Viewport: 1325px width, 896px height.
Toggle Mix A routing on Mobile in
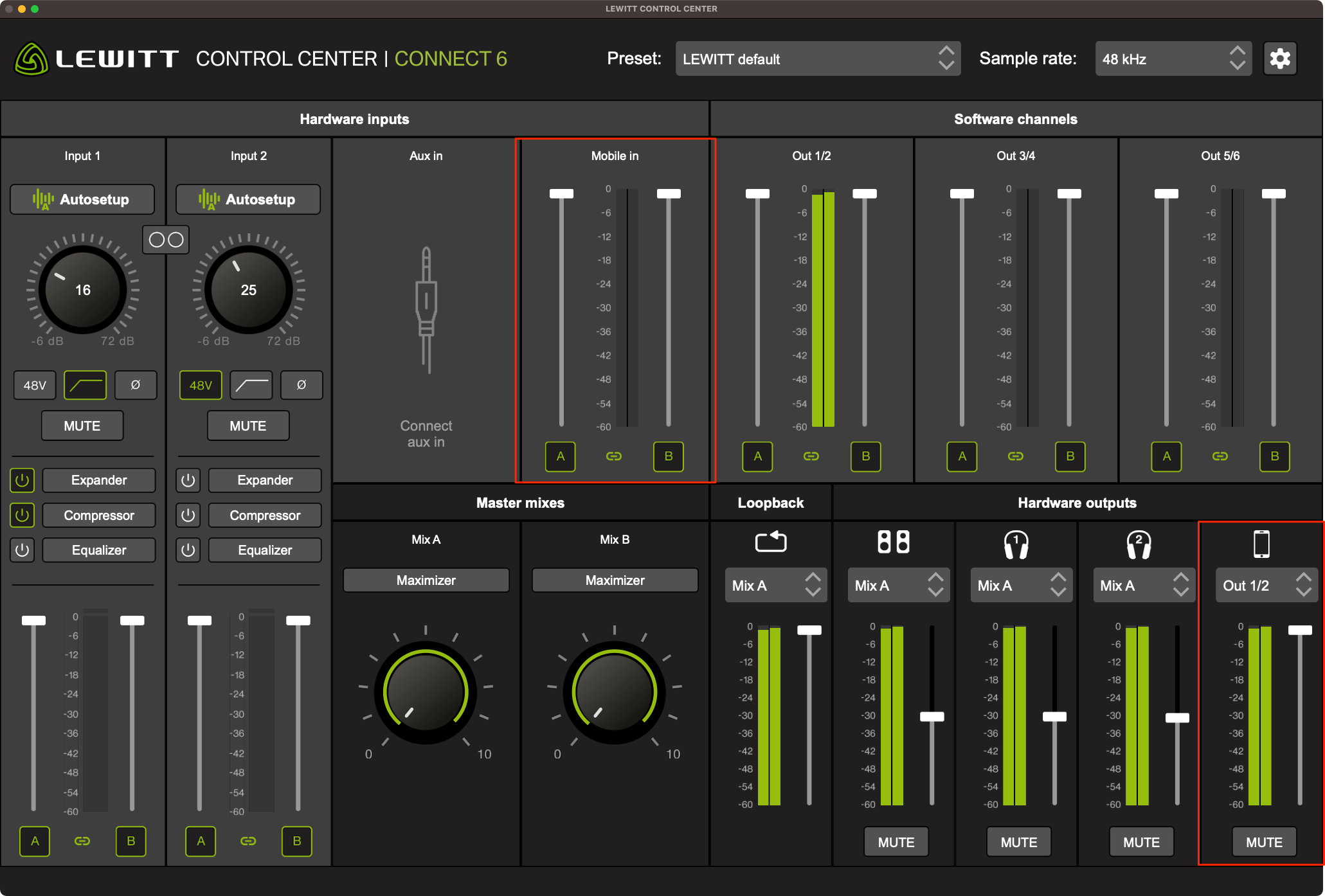561,456
